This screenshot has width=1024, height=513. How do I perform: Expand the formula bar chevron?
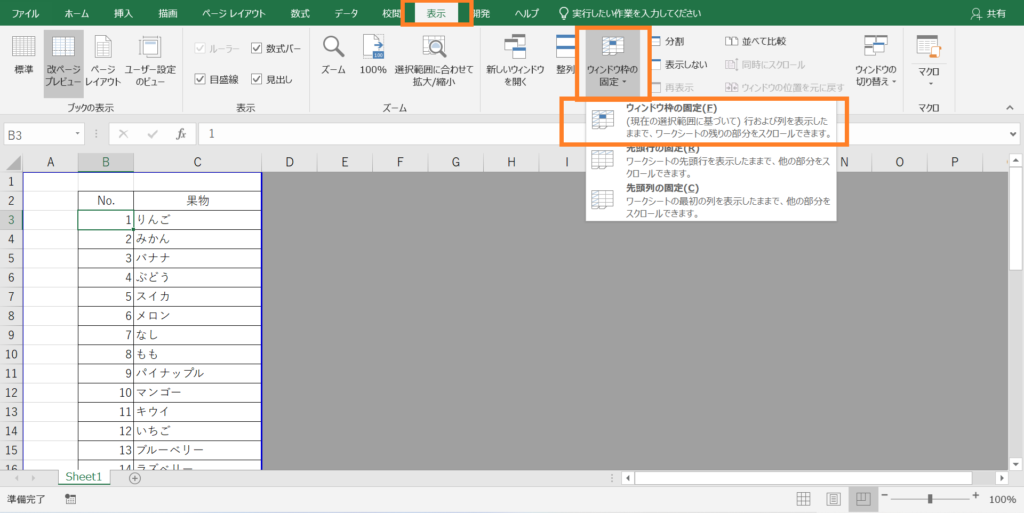click(x=1013, y=134)
